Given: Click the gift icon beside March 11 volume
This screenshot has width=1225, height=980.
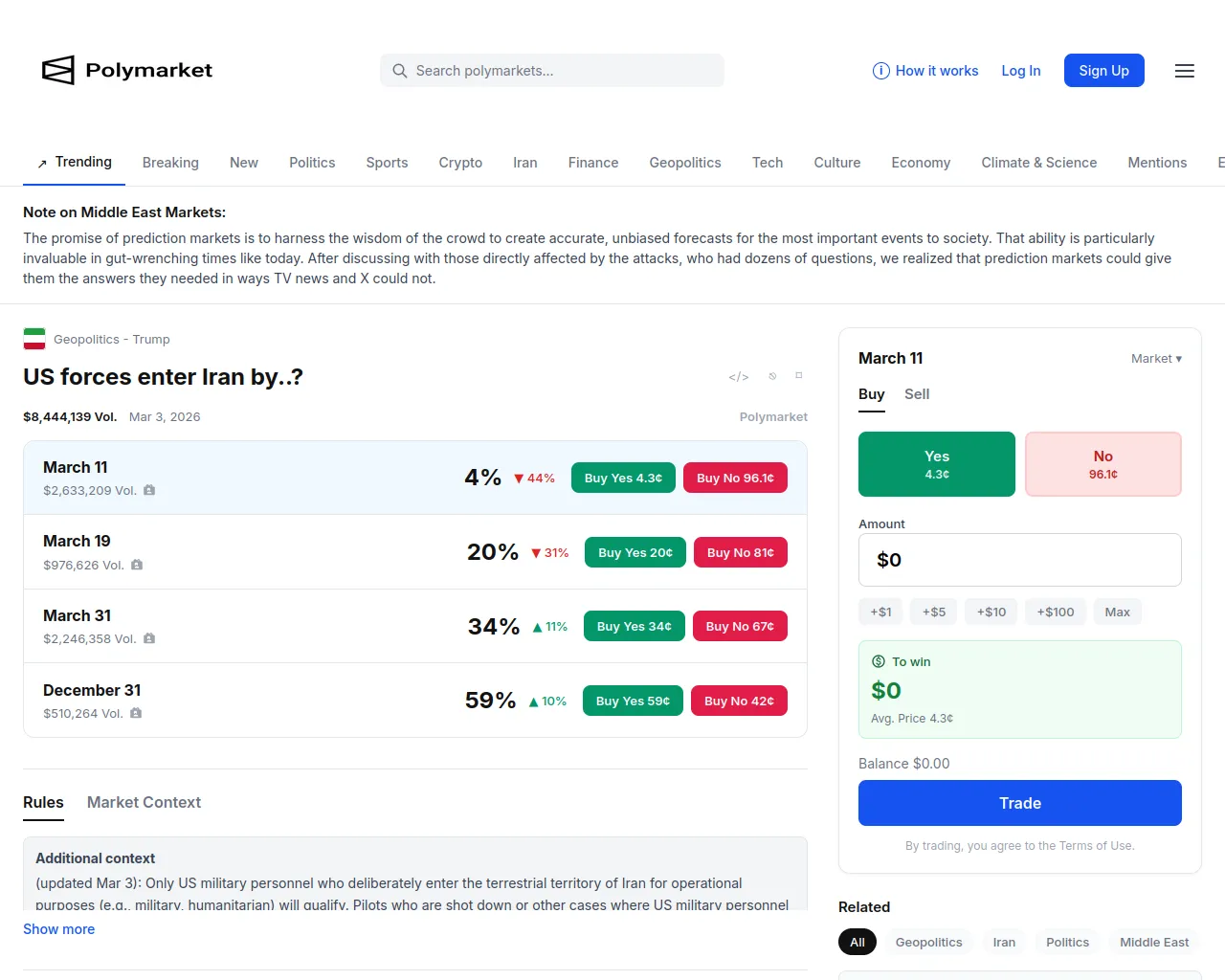Looking at the screenshot, I should [149, 490].
